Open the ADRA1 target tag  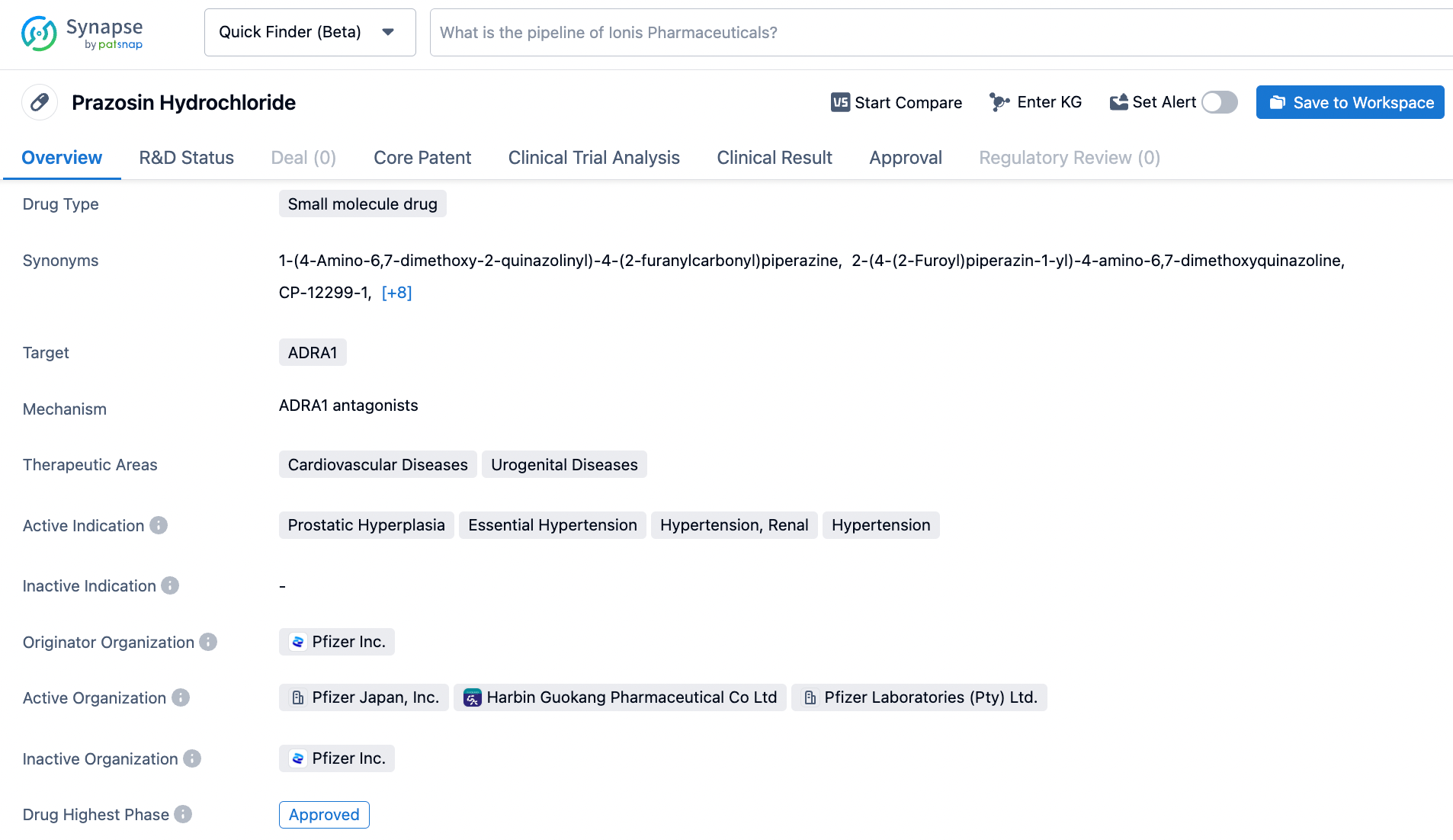click(313, 352)
